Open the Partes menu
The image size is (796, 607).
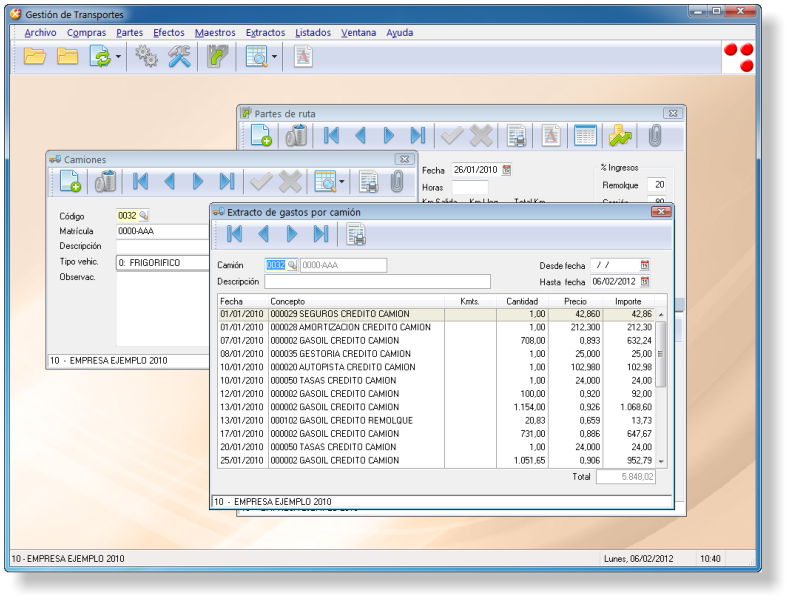pyautogui.click(x=129, y=32)
